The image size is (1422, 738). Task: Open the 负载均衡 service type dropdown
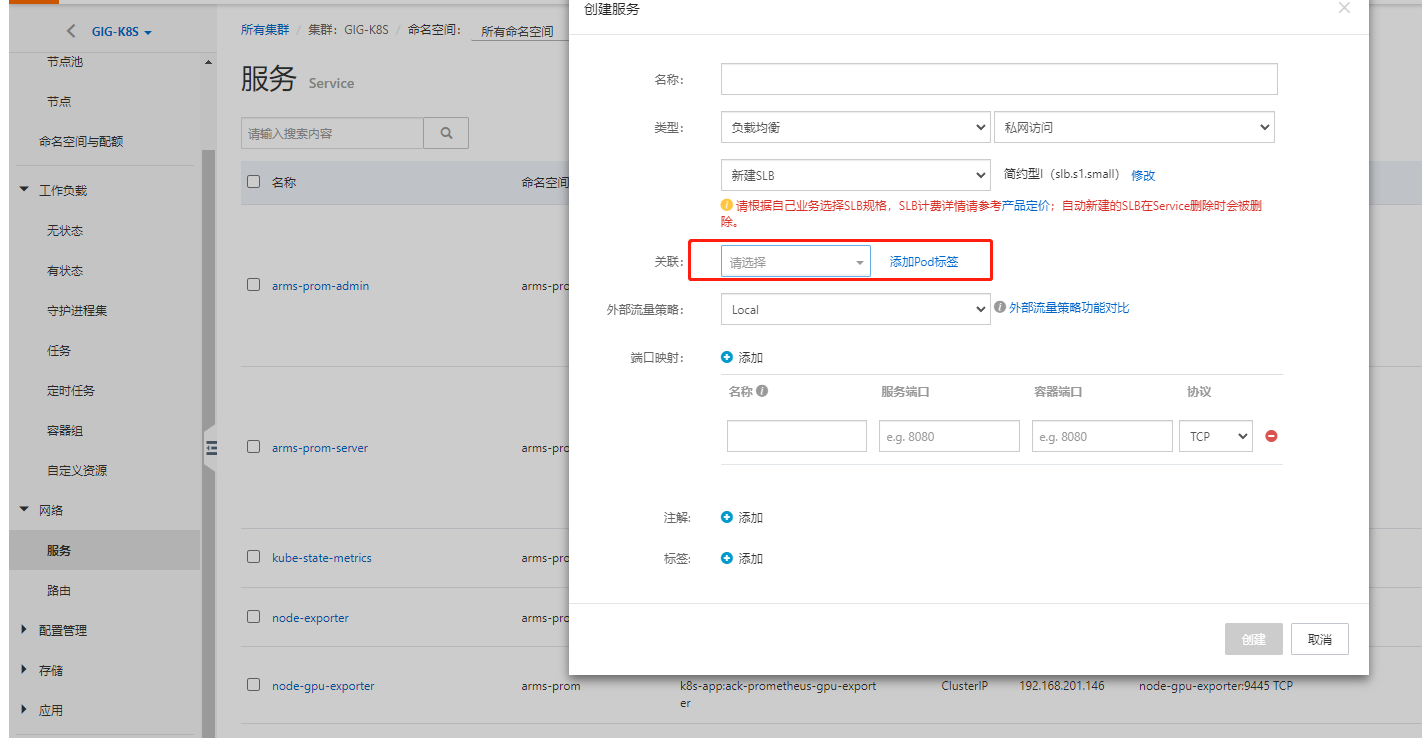[x=855, y=127]
